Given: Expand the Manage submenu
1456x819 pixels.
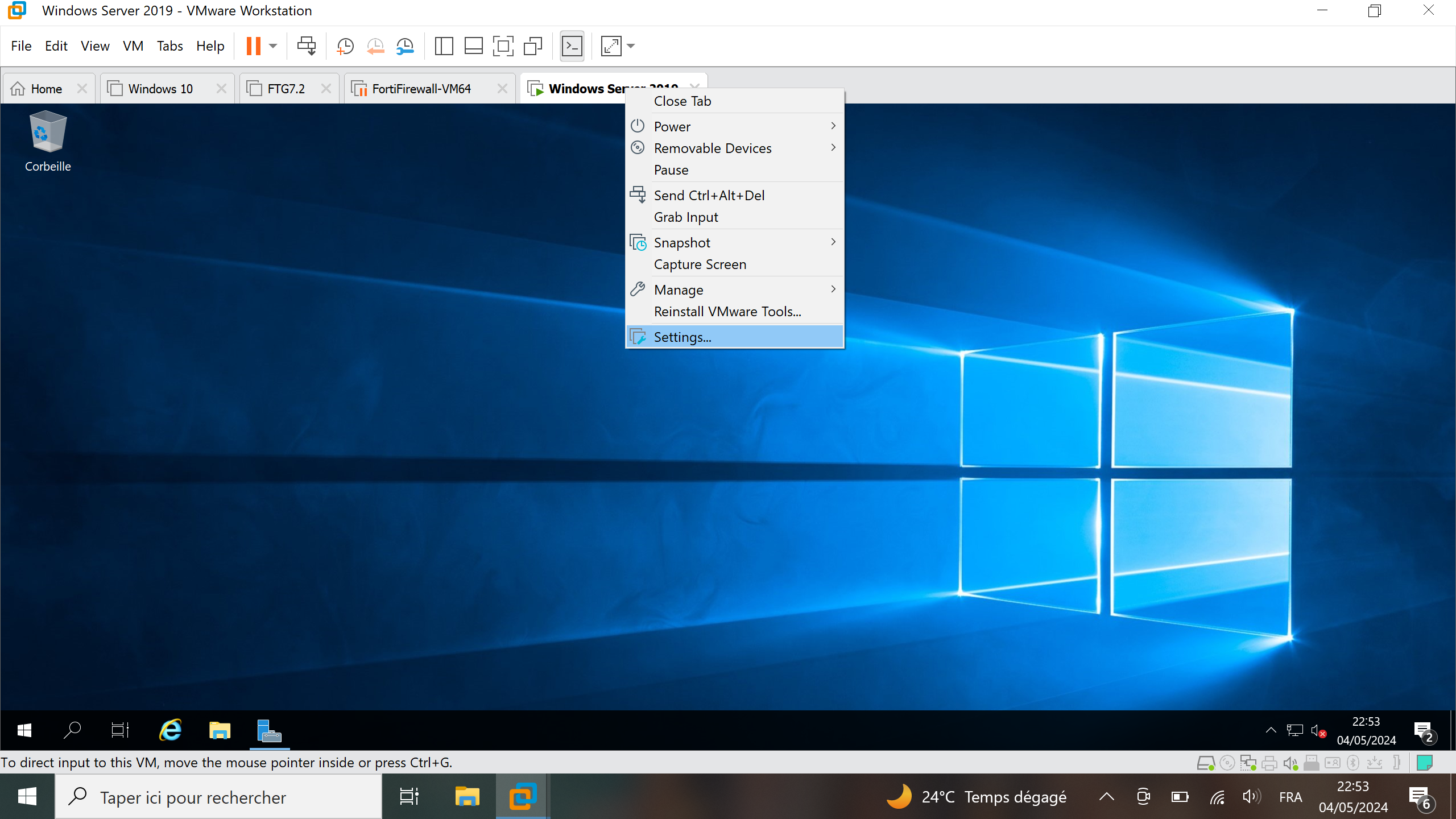Looking at the screenshot, I should pos(734,289).
